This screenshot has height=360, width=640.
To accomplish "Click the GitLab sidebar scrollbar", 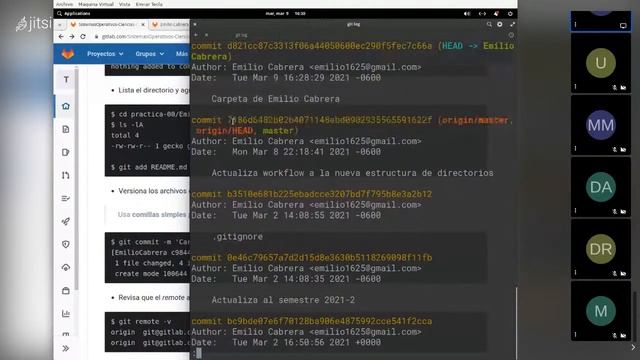I will coord(76,180).
